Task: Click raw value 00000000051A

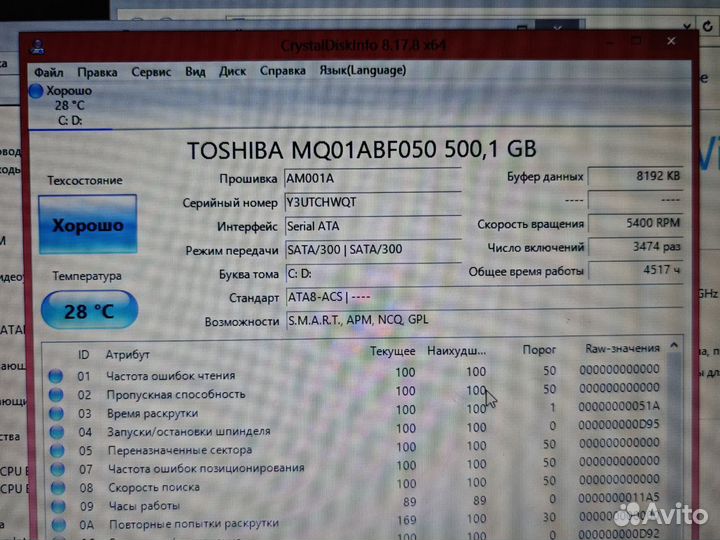Action: pos(619,406)
